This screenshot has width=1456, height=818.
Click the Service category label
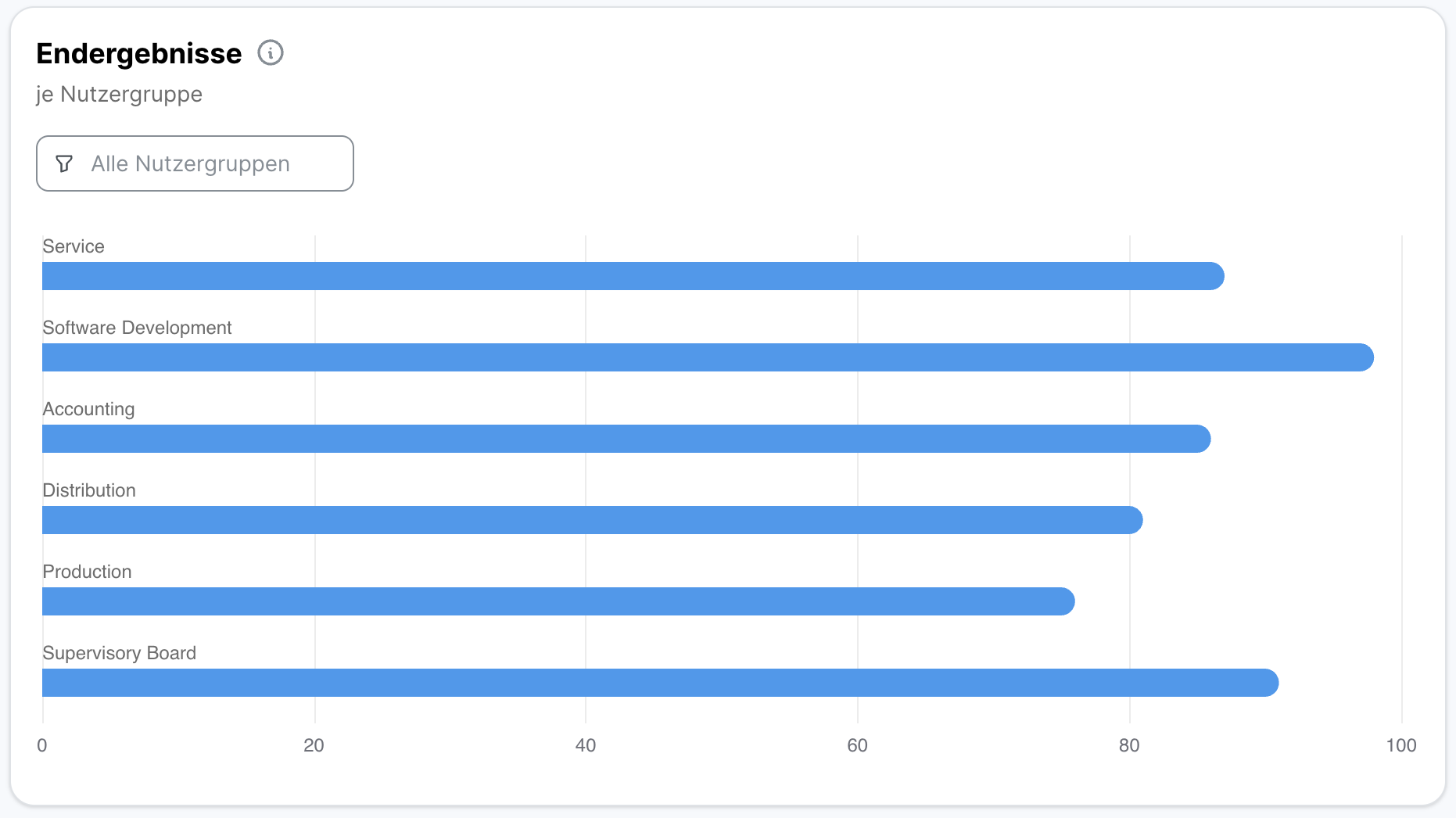(74, 246)
